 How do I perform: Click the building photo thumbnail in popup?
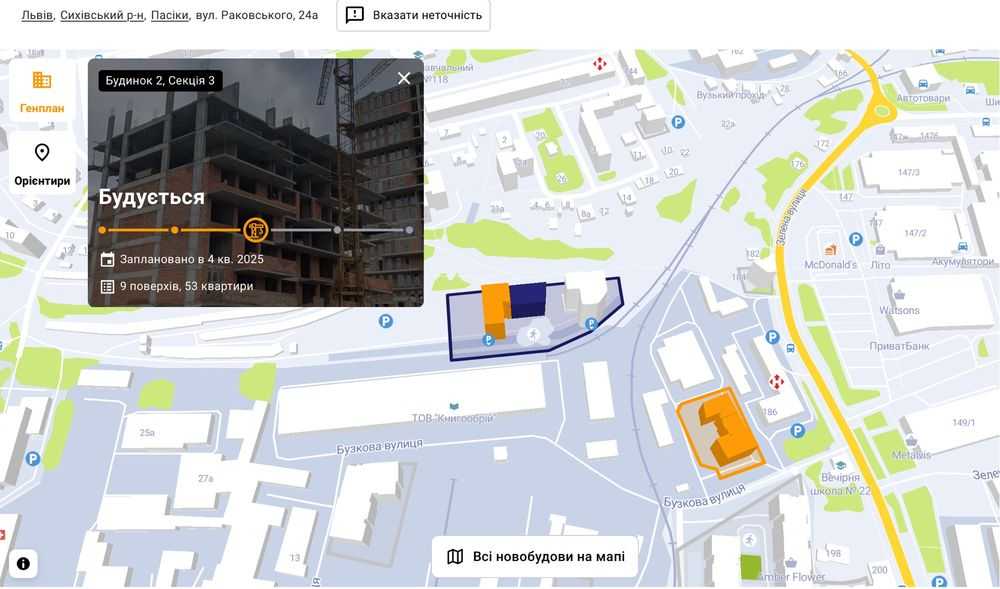[x=256, y=183]
